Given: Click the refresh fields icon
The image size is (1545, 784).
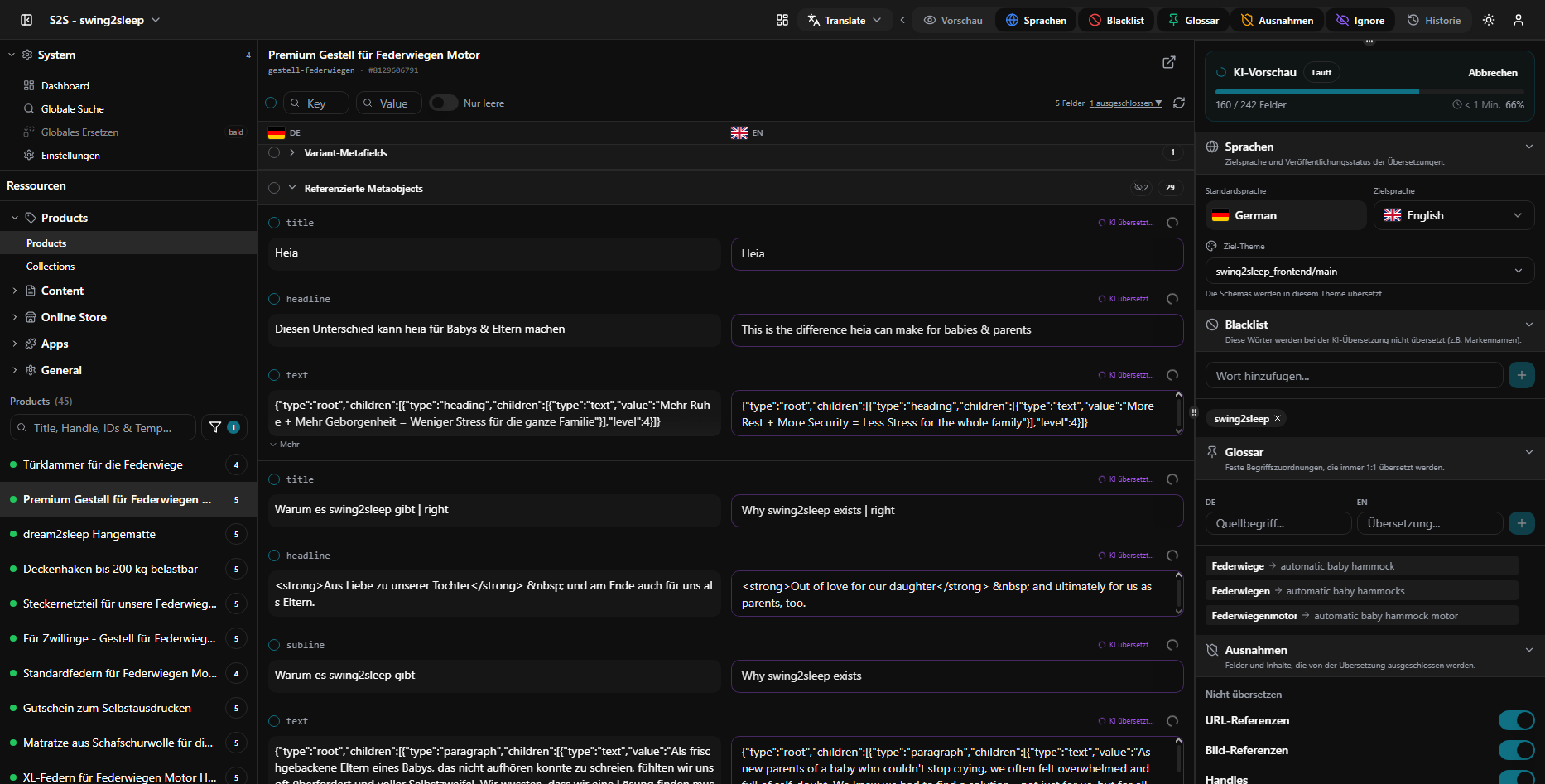Looking at the screenshot, I should [1179, 103].
